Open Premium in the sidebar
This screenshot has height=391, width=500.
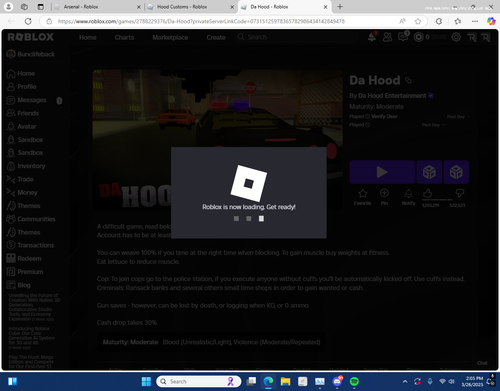(25, 272)
